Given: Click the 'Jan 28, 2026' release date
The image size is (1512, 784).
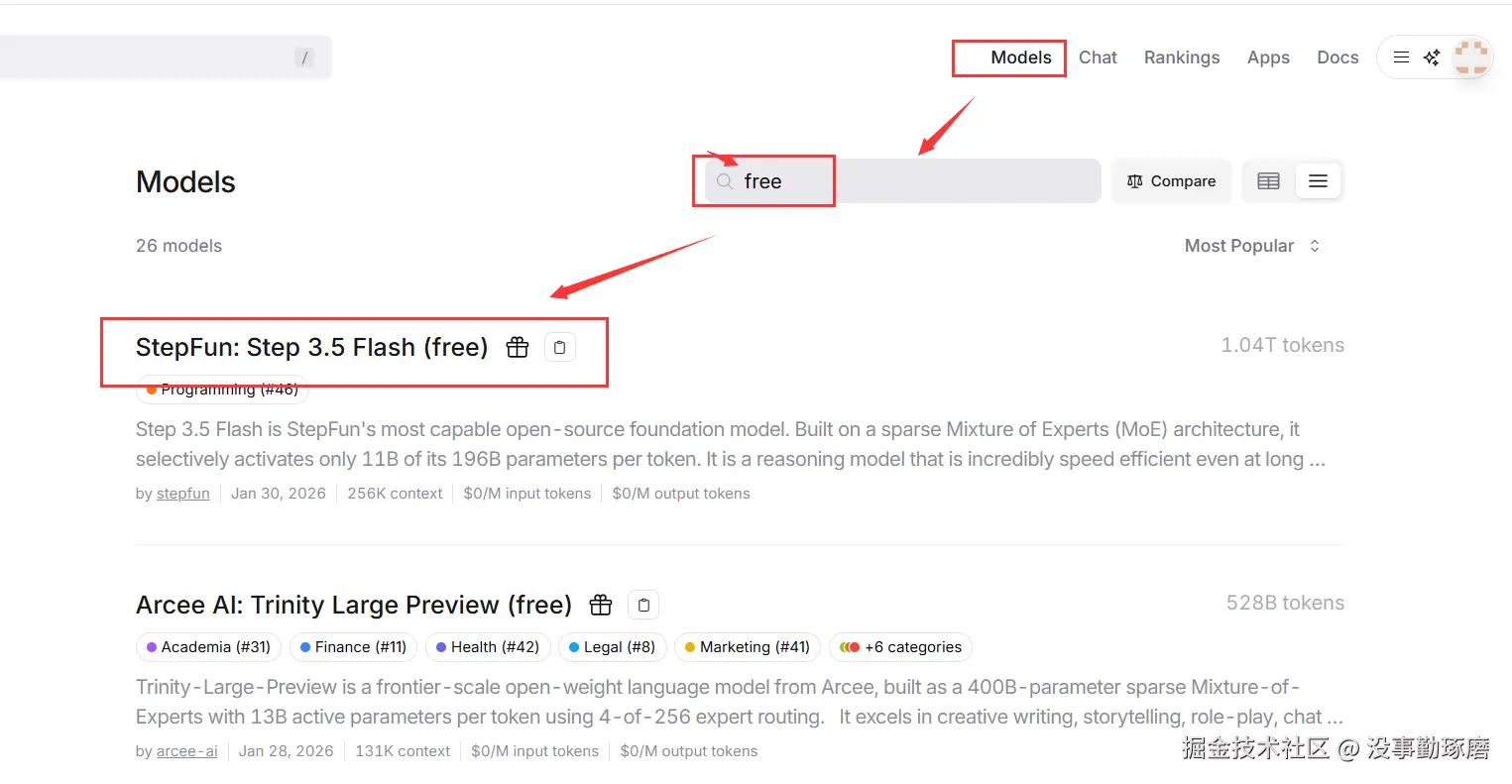Looking at the screenshot, I should tap(286, 751).
